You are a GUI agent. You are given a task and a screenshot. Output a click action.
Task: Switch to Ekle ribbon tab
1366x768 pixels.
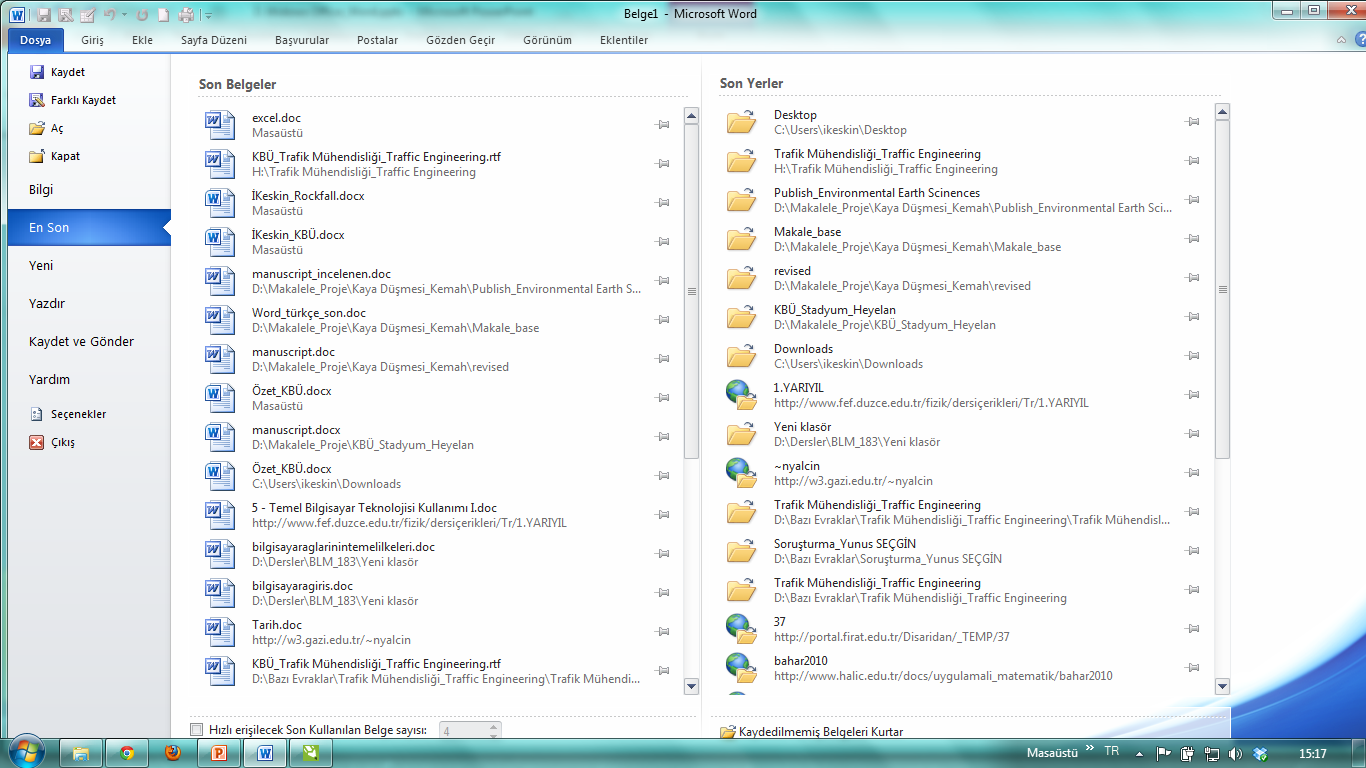pos(142,40)
